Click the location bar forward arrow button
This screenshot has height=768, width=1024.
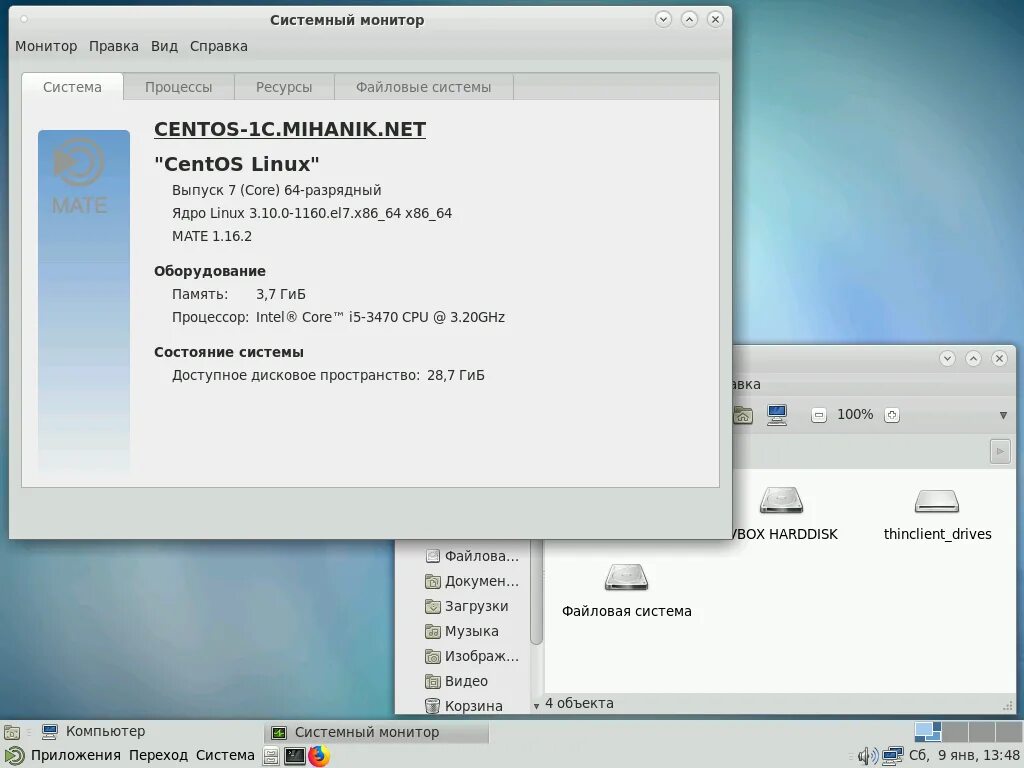(x=1000, y=451)
